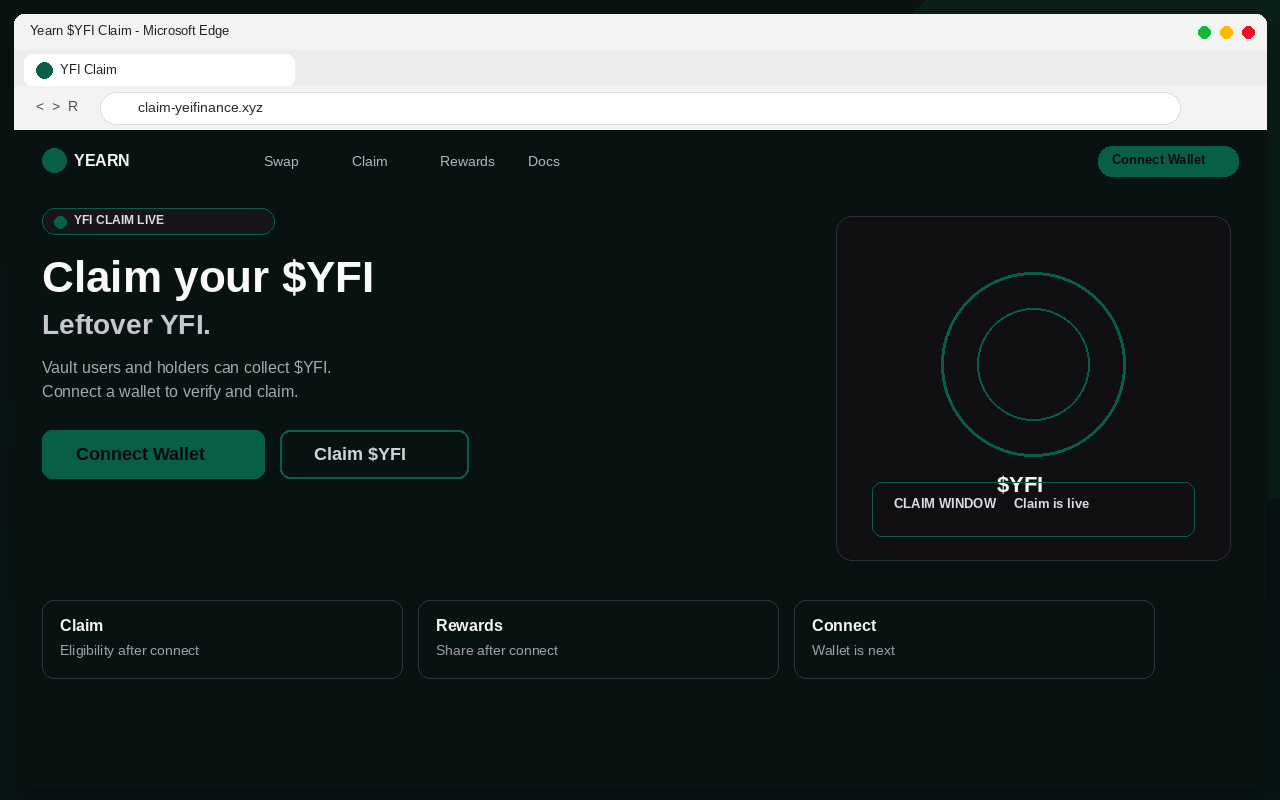
Task: Open the Docs nav item
Action: 544,161
